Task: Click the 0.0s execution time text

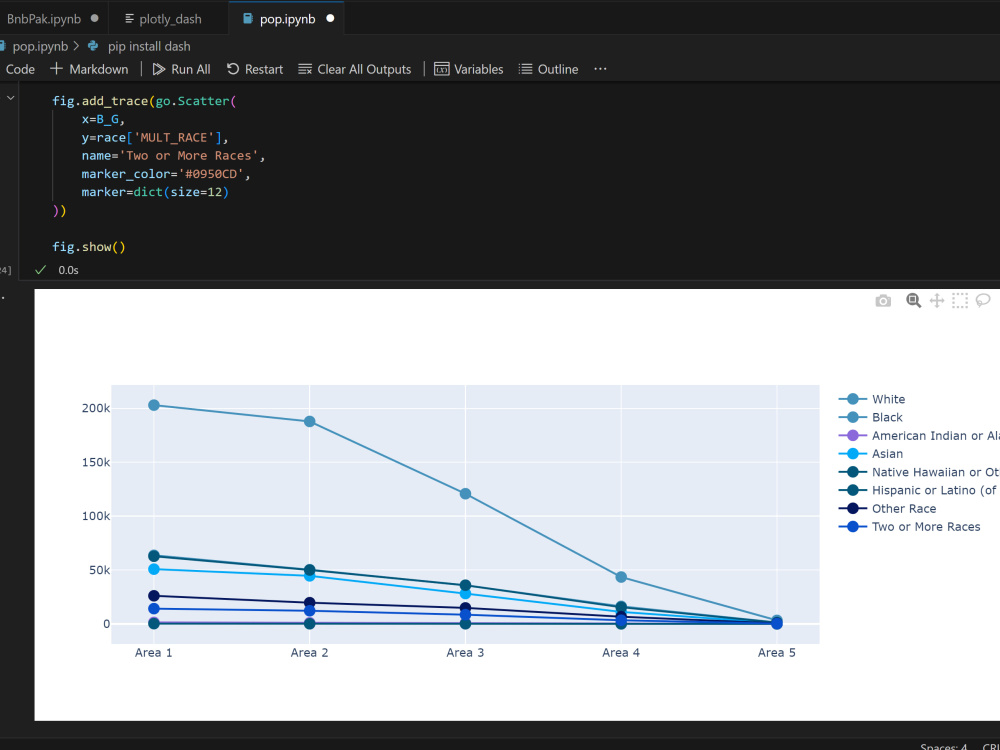Action: pos(68,270)
